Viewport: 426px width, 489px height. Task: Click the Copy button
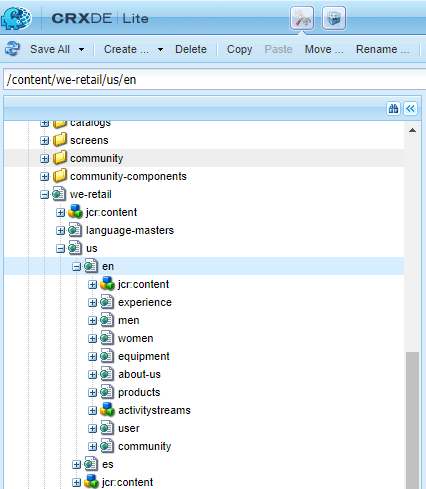(x=239, y=49)
